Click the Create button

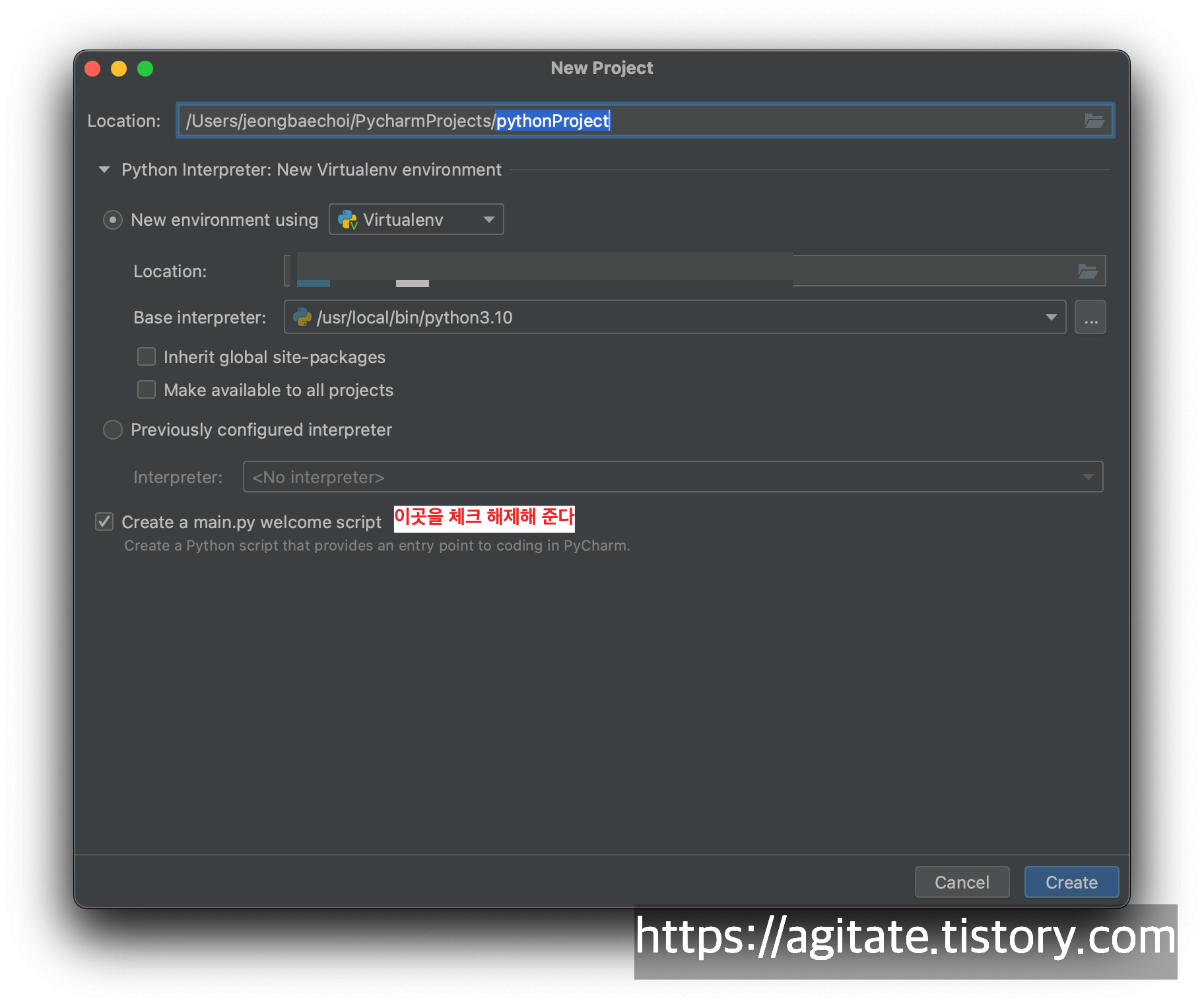tap(1071, 882)
